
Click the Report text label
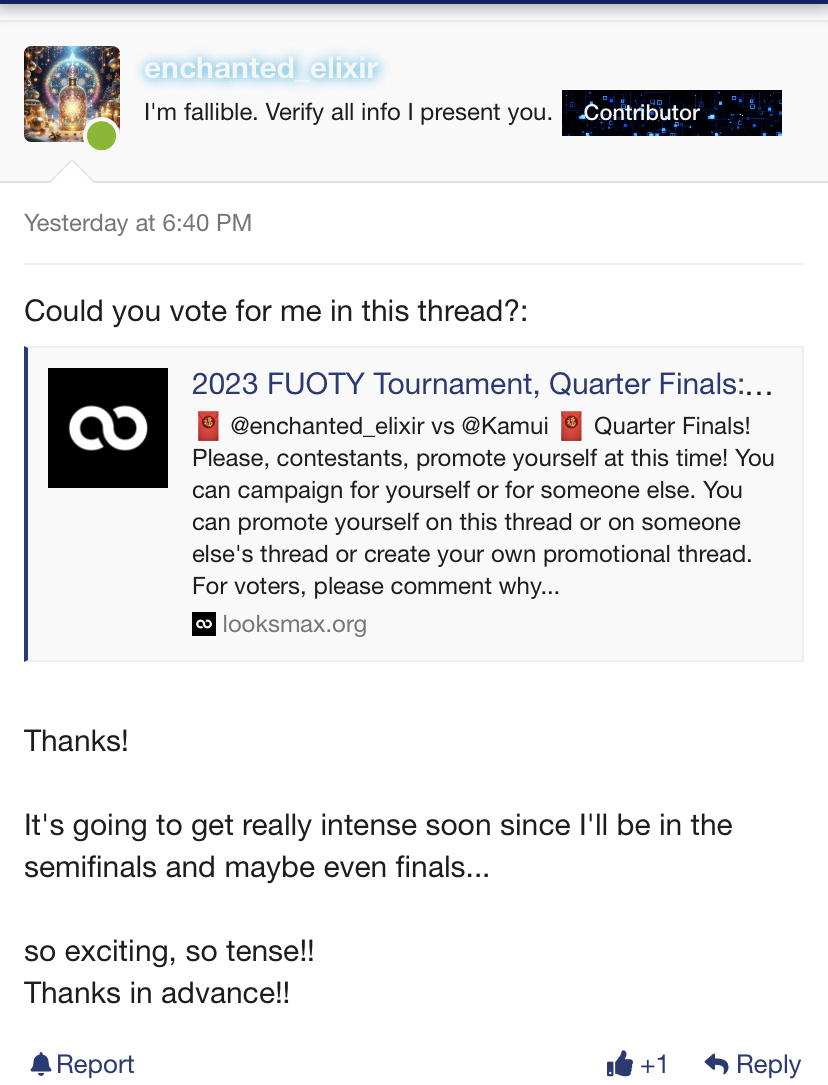pyautogui.click(x=95, y=1064)
